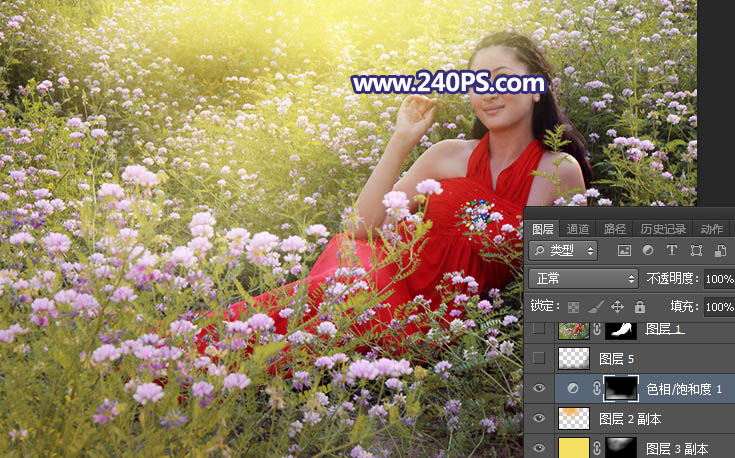The width and height of the screenshot is (735, 458).
Task: Click the 不透明度 opacity value field
Action: click(x=718, y=278)
